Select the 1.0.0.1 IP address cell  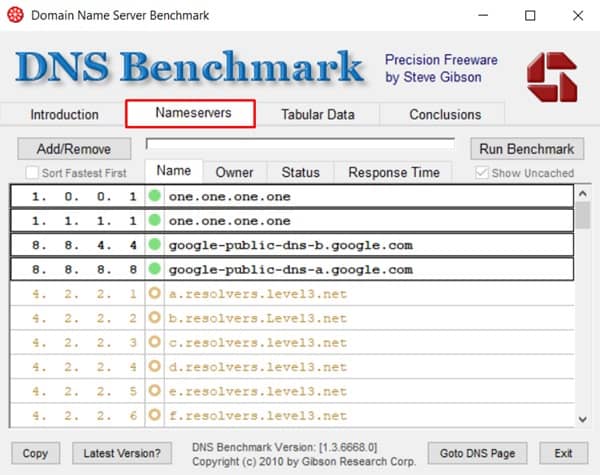(78, 196)
